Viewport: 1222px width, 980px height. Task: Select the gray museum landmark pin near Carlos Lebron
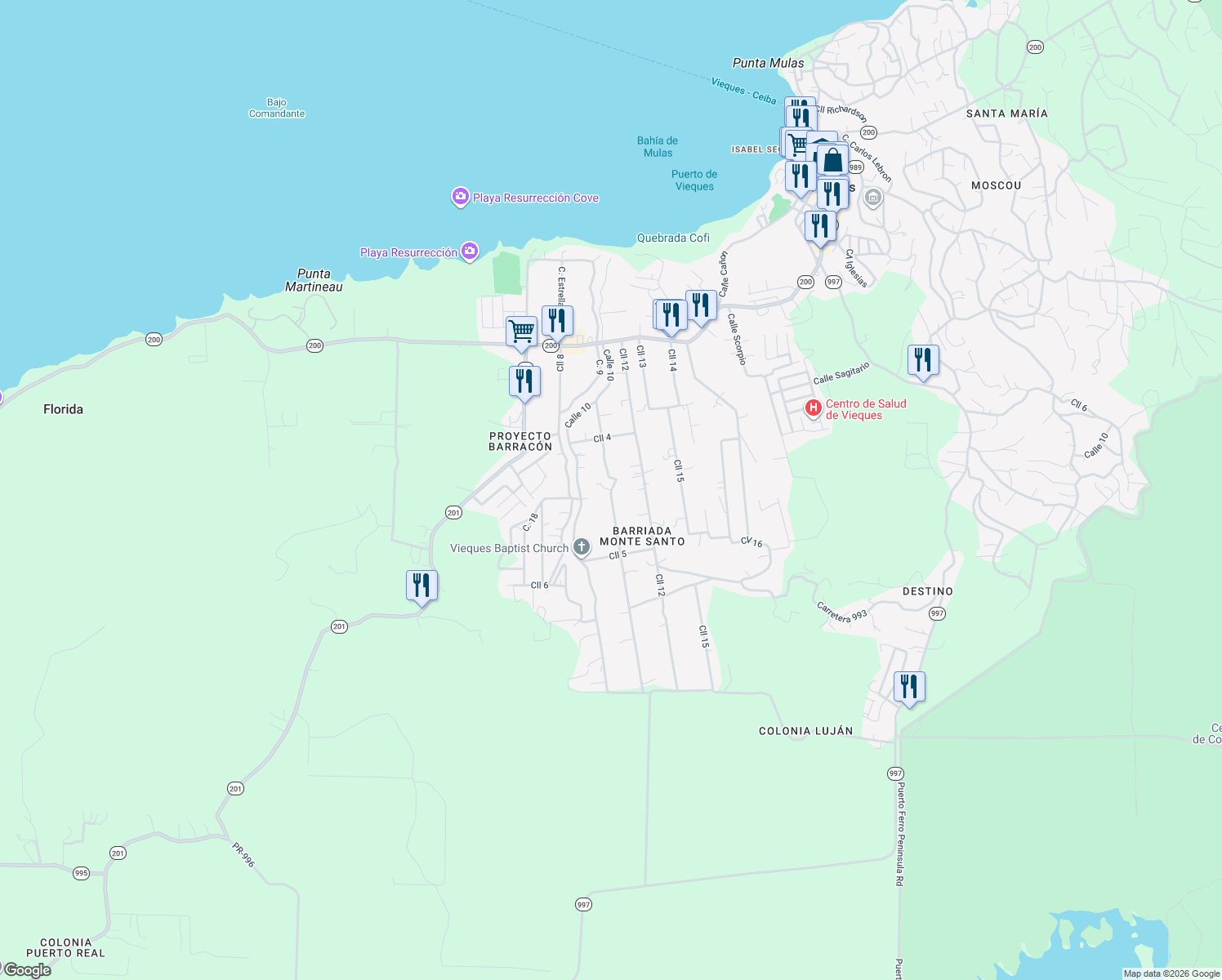[x=872, y=198]
